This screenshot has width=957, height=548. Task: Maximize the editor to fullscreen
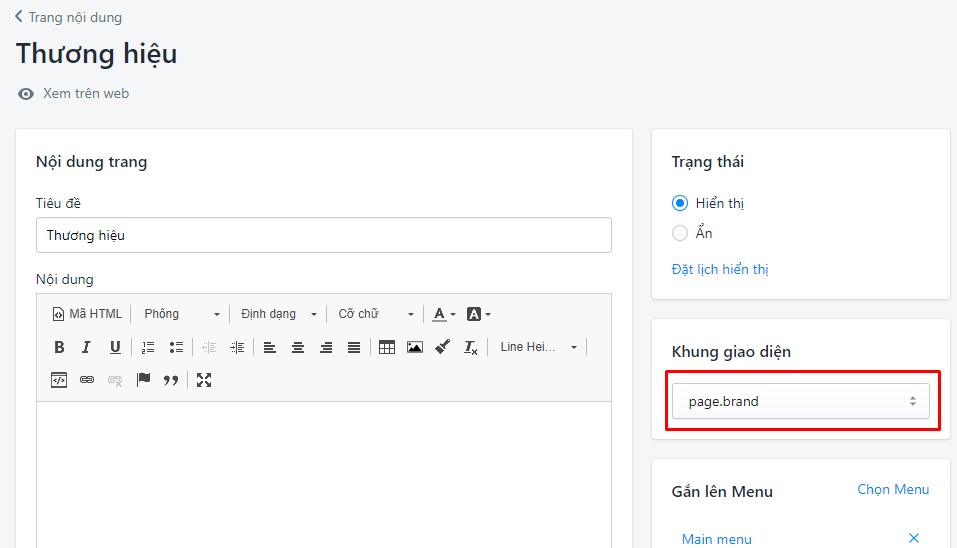[x=204, y=380]
